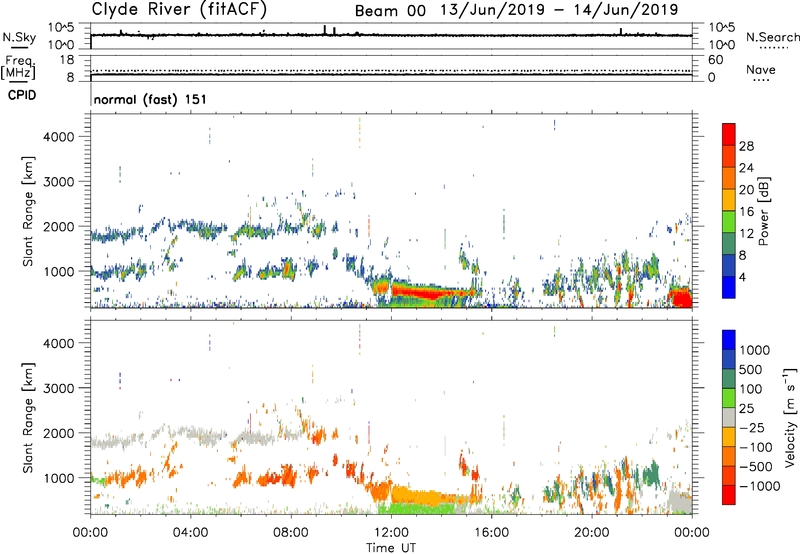Click the '60' Nave tick label

pyautogui.click(x=715, y=60)
